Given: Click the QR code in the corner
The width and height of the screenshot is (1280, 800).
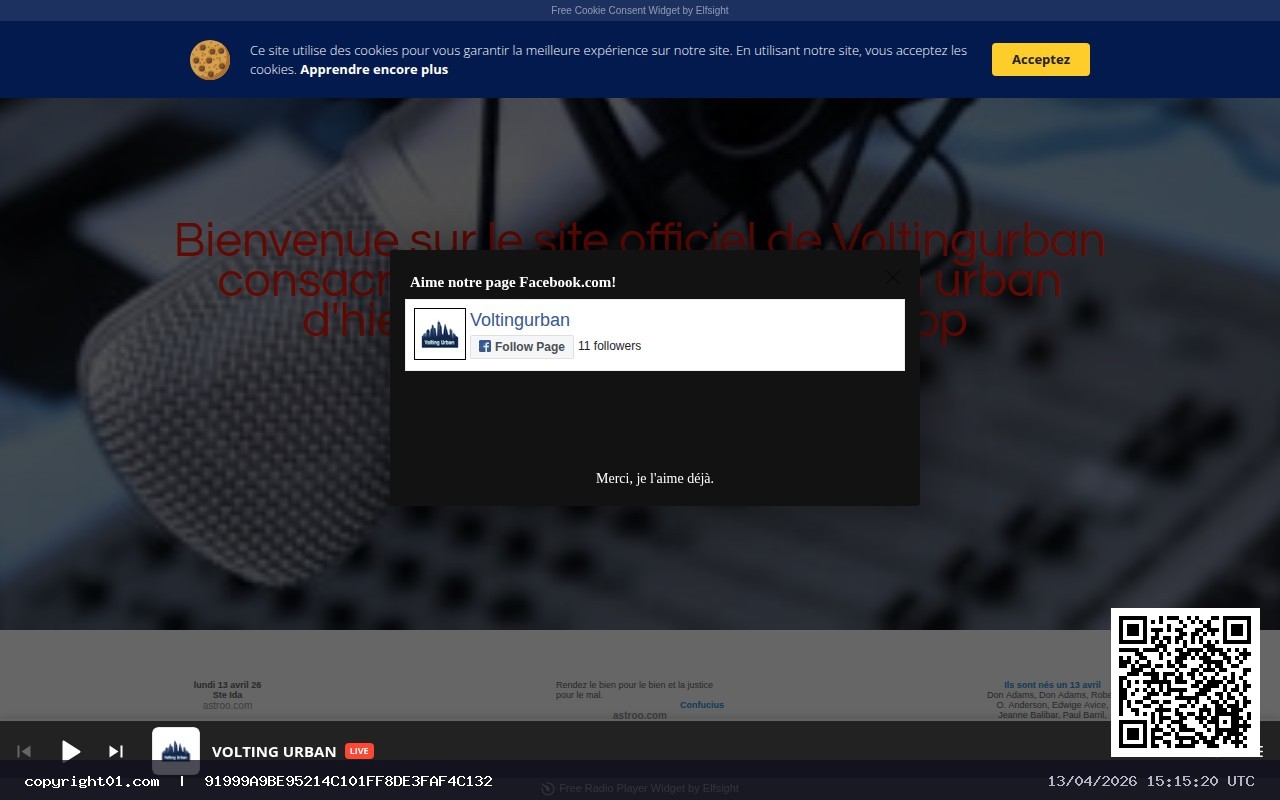Looking at the screenshot, I should pos(1185,682).
